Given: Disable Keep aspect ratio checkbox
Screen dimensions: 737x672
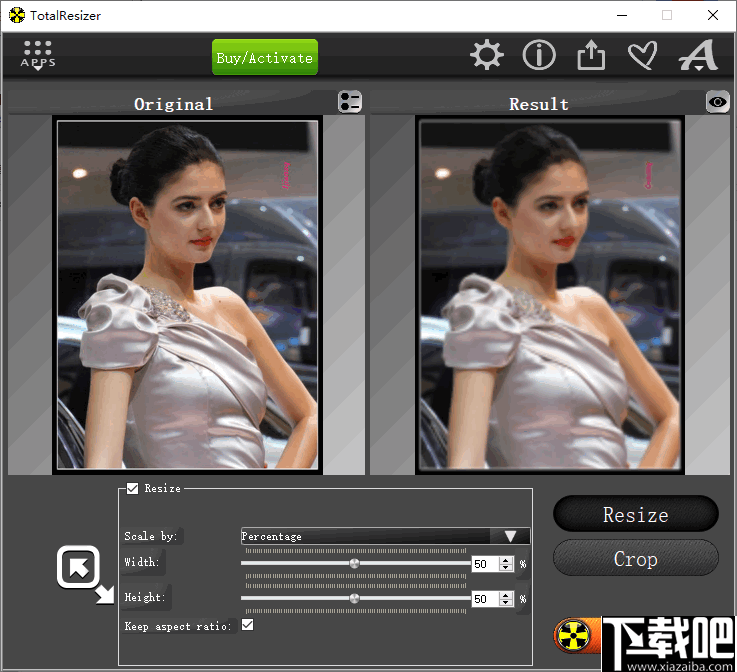Looking at the screenshot, I should point(248,625).
